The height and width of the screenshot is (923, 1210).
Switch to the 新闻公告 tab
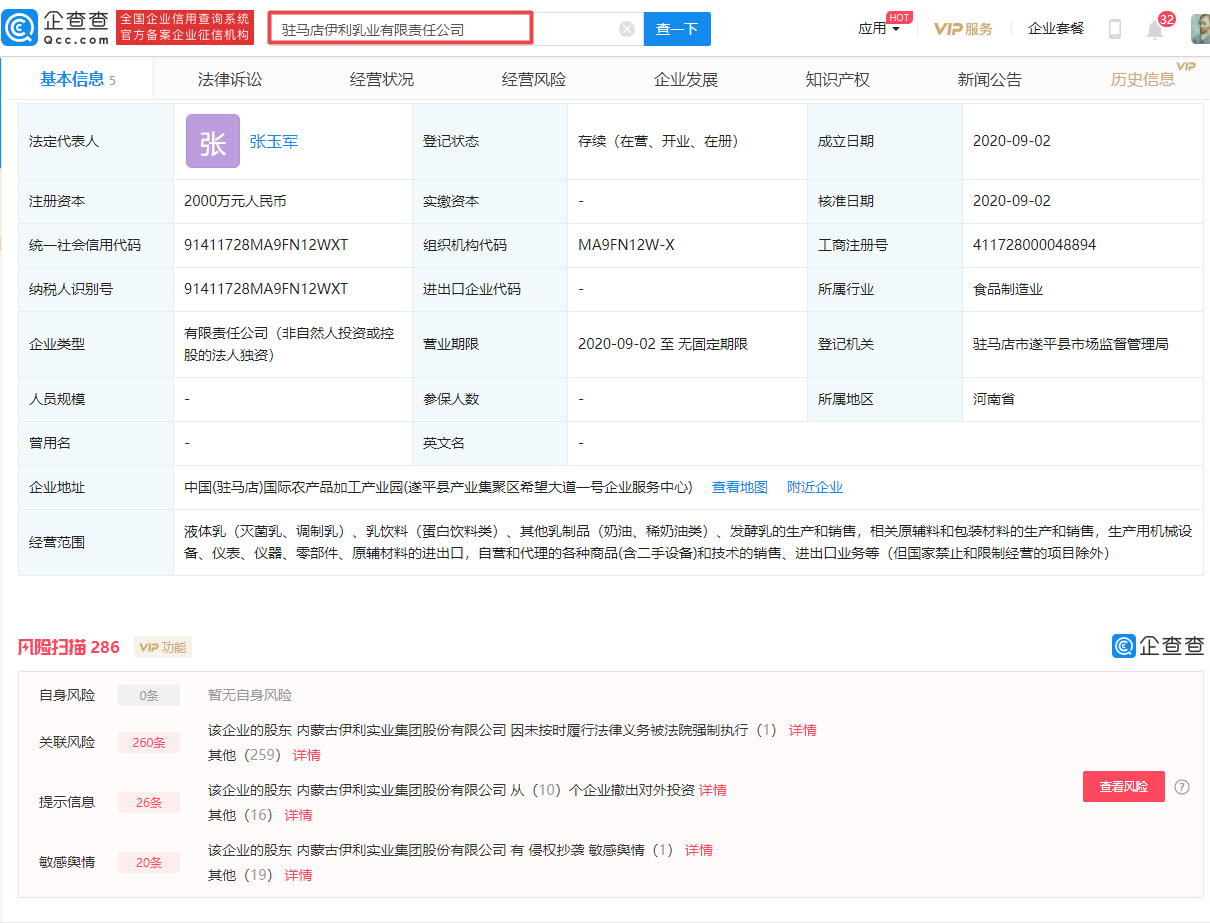click(x=990, y=80)
